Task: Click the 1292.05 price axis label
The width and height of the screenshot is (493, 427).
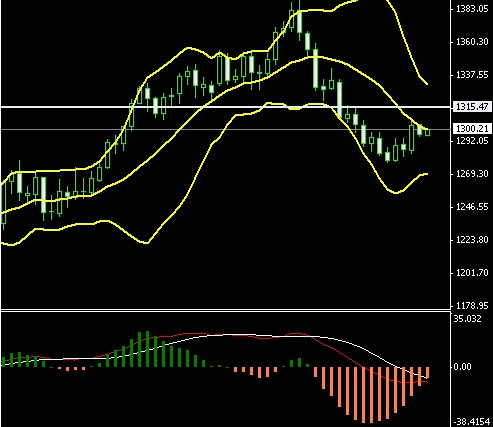Action: tap(472, 141)
